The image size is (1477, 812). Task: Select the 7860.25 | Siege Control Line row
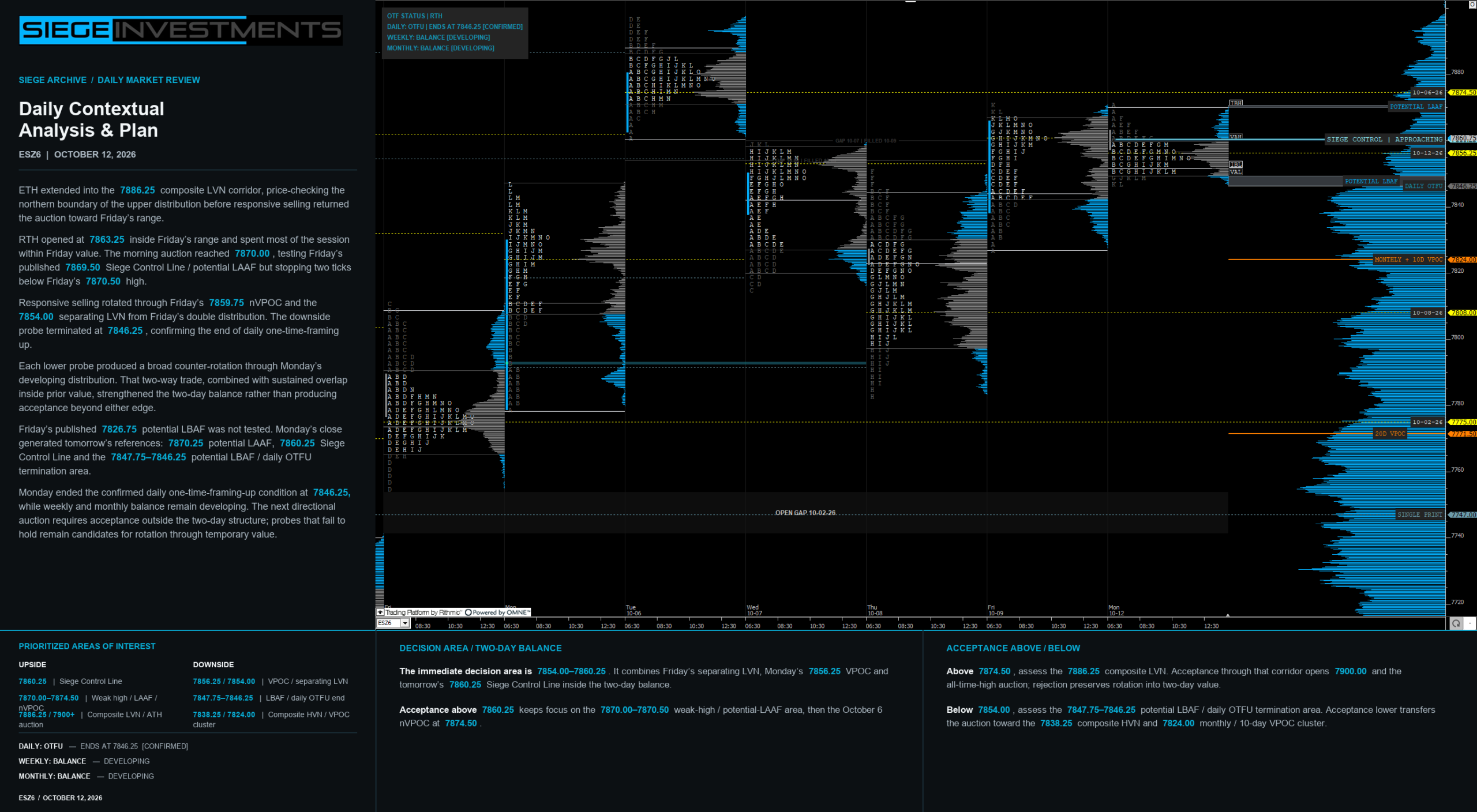tap(70, 682)
